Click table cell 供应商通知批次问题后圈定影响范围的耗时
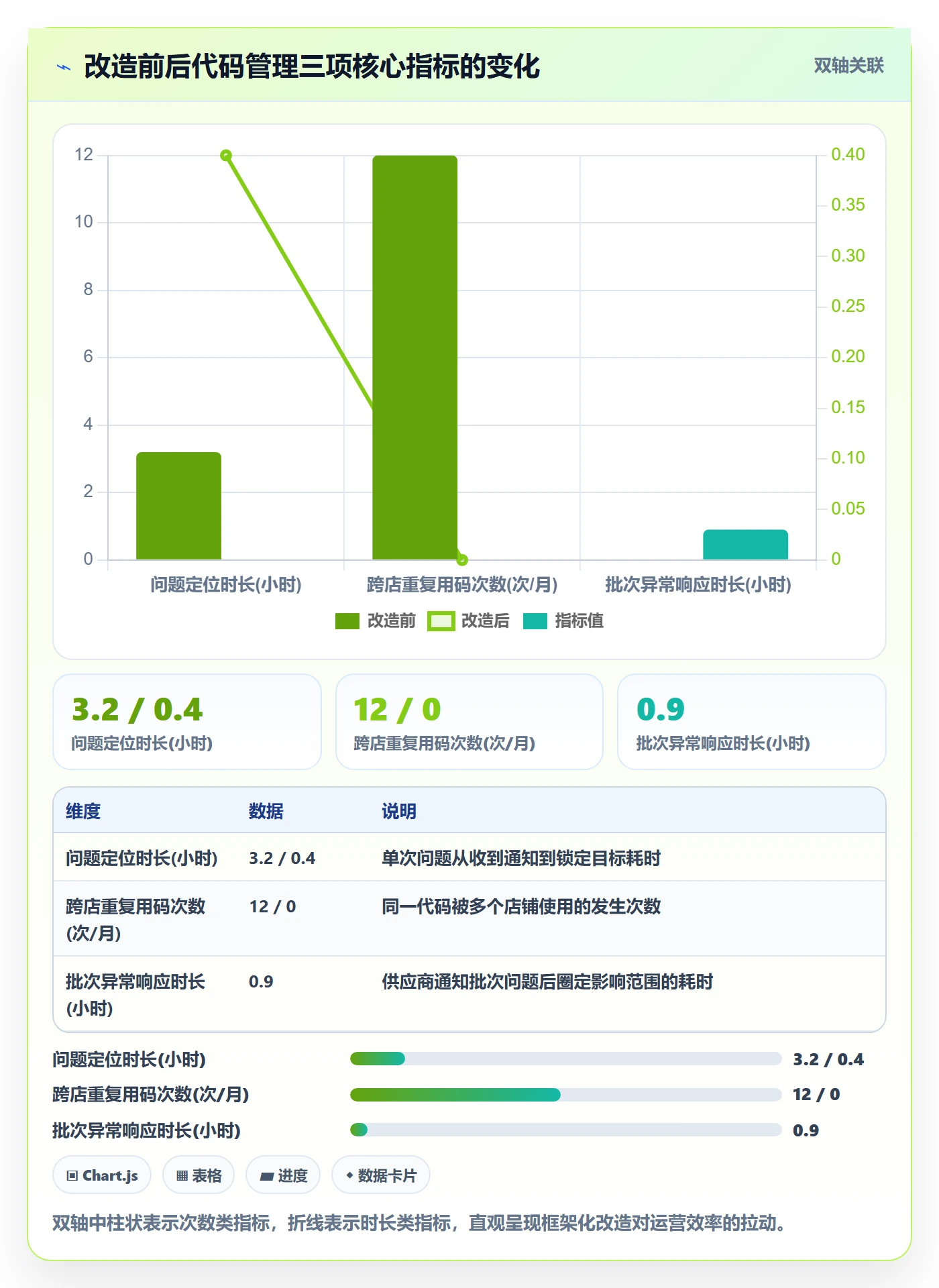Image resolution: width=939 pixels, height=1288 pixels. coord(547,981)
